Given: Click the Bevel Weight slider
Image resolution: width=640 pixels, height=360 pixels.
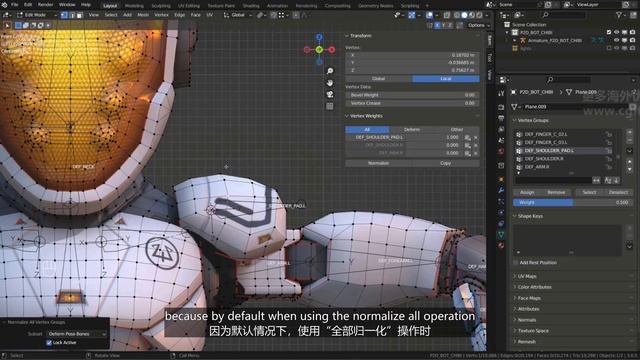Looking at the screenshot, I should tap(412, 95).
